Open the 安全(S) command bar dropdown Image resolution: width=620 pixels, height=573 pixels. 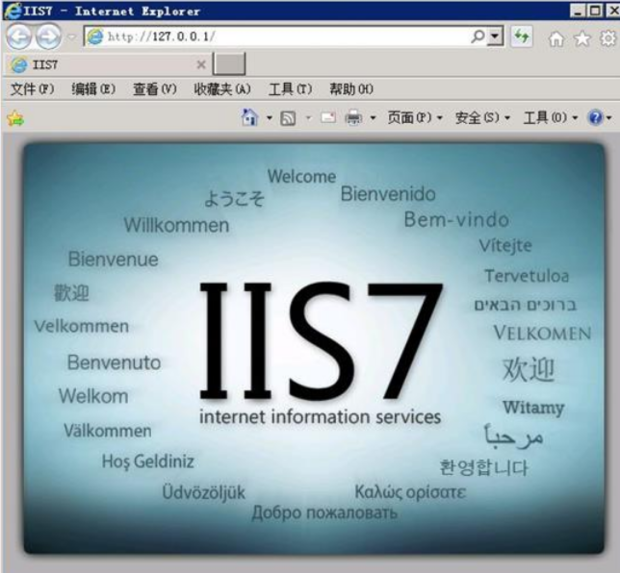coord(483,117)
